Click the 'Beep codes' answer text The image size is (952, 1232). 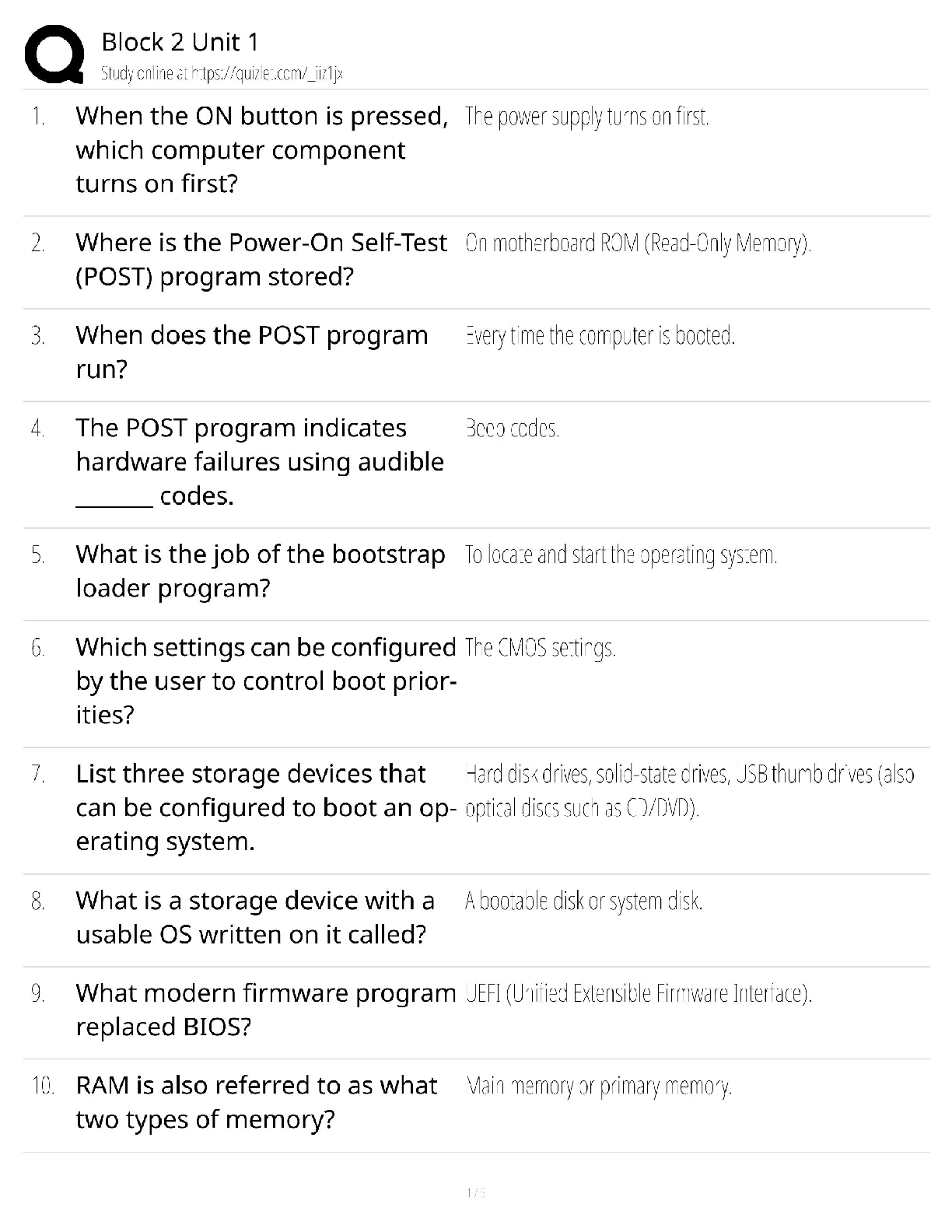point(512,429)
